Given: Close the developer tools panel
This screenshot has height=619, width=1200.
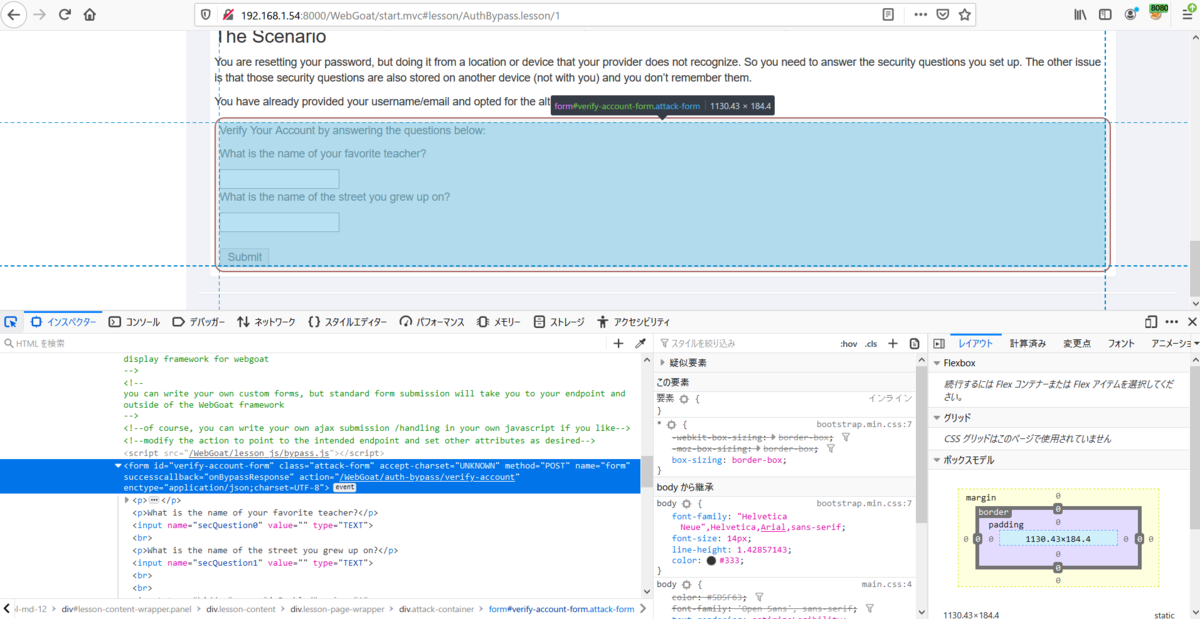Looking at the screenshot, I should (1191, 322).
